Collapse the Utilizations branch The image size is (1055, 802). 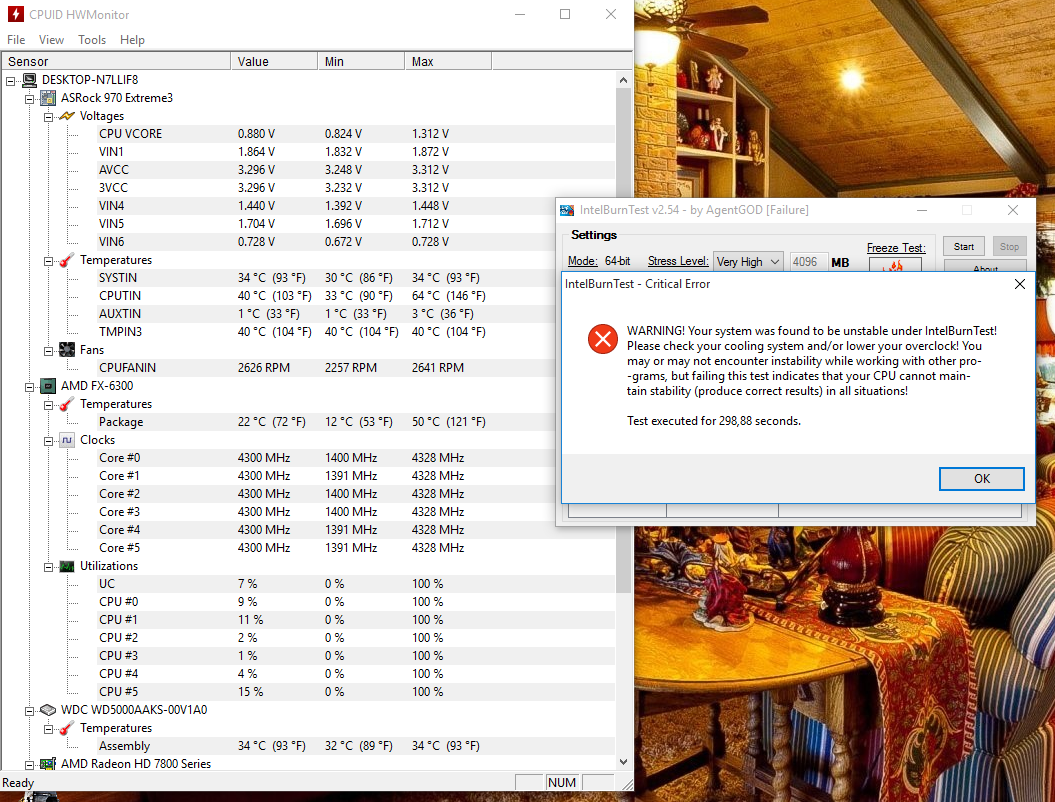pyautogui.click(x=48, y=567)
